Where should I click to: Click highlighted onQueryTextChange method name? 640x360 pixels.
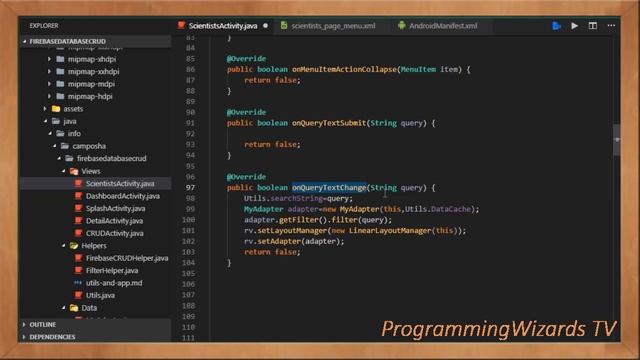[x=329, y=188]
